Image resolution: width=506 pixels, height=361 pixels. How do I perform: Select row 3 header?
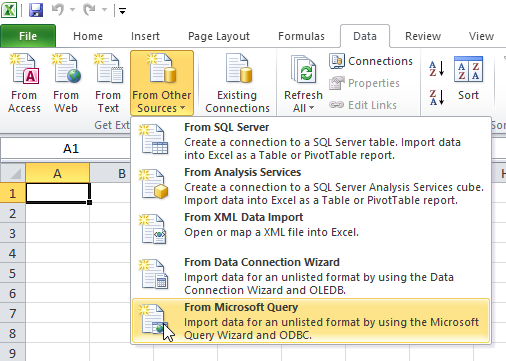(x=13, y=233)
